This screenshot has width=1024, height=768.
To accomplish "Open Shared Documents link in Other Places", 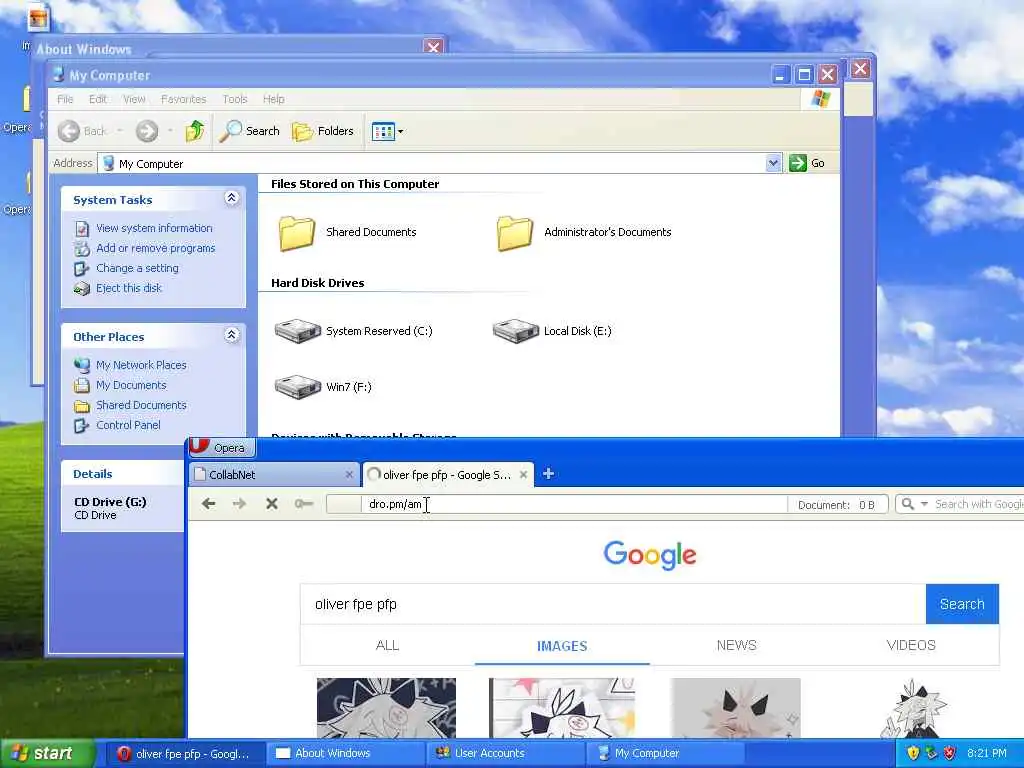I will point(141,405).
